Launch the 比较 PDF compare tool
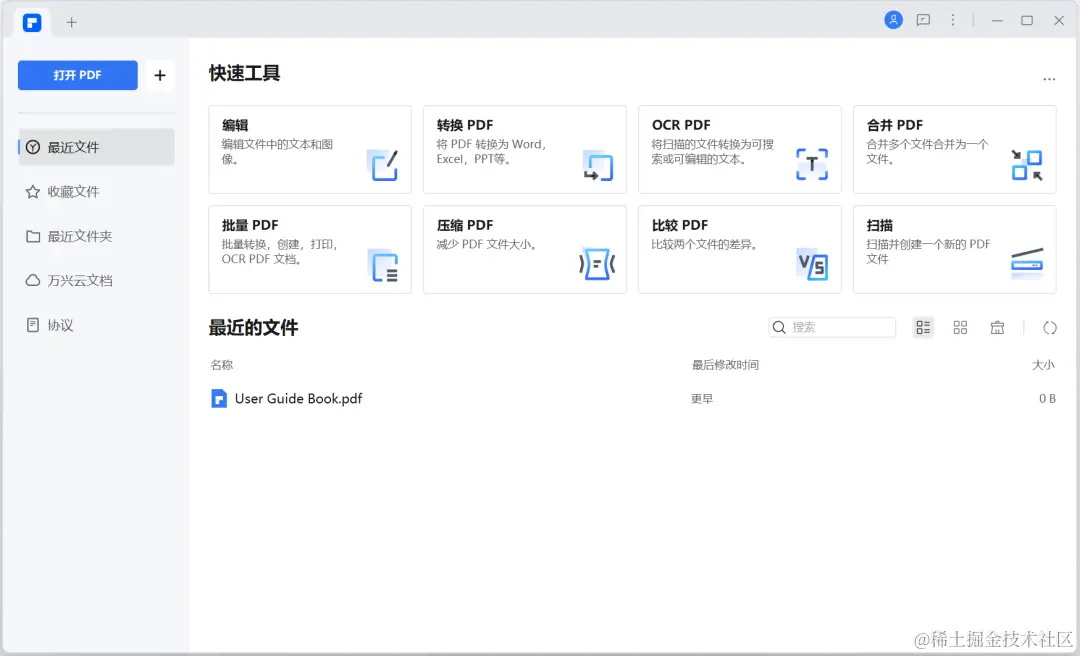 (739, 249)
